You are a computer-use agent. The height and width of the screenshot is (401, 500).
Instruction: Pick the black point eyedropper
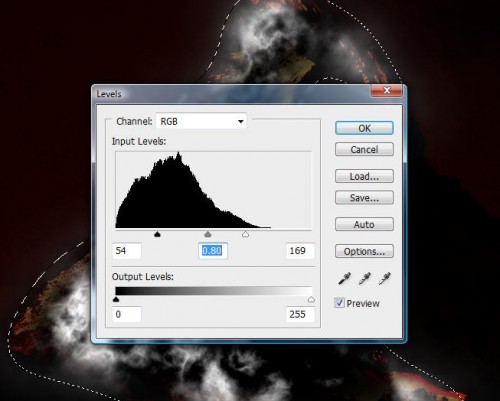(344, 278)
